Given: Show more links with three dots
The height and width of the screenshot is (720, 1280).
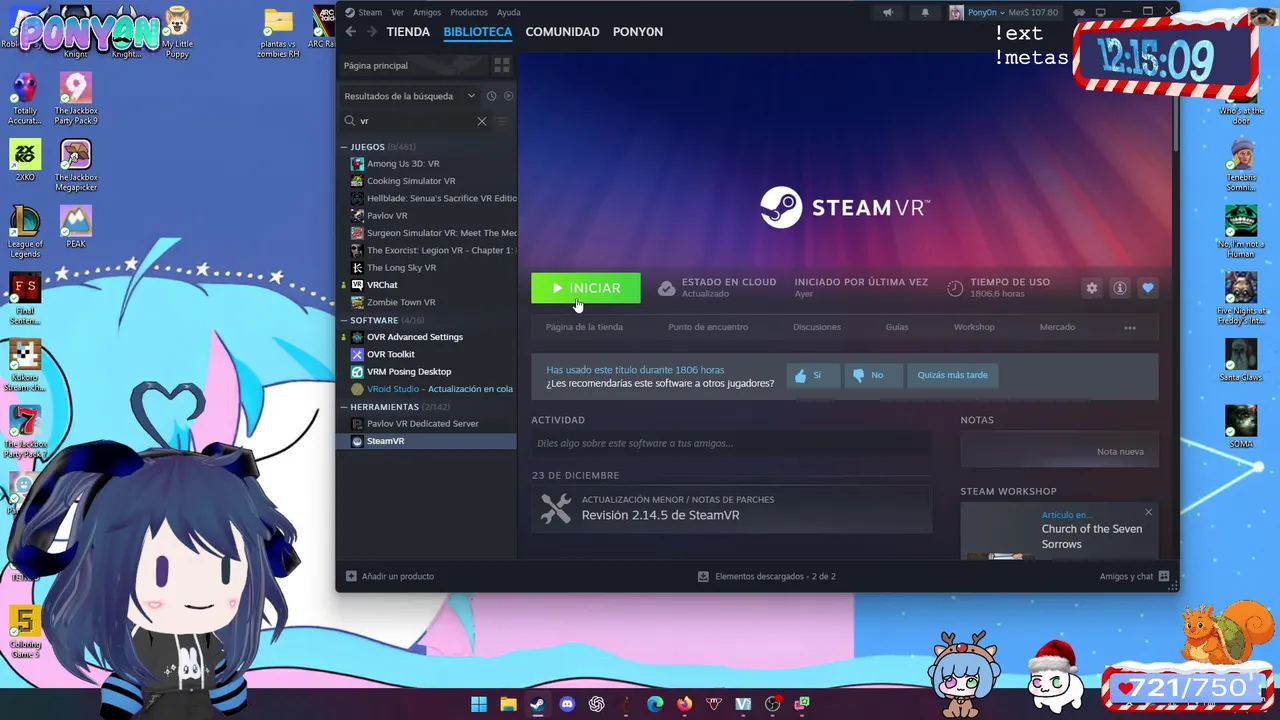Looking at the screenshot, I should [x=1130, y=328].
